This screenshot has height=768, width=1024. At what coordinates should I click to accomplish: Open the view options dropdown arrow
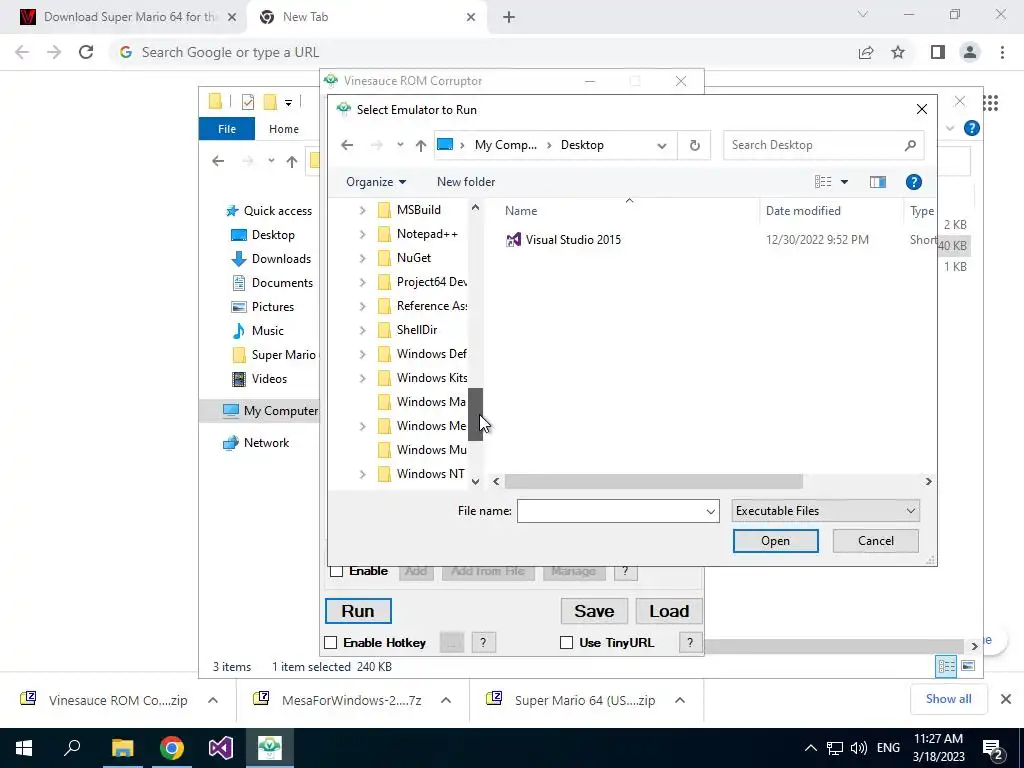pos(844,182)
